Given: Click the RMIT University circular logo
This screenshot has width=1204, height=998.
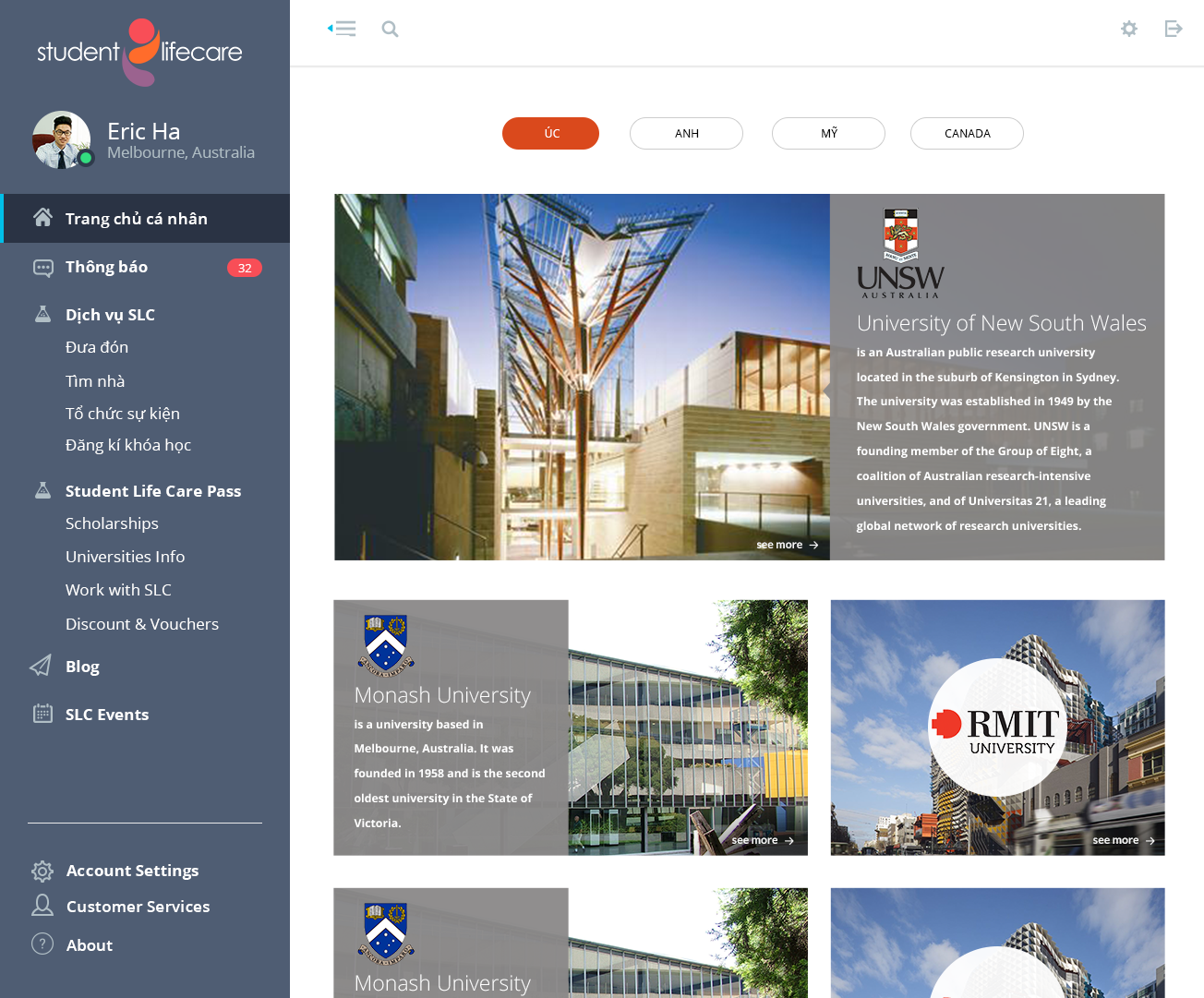Looking at the screenshot, I should click(997, 727).
